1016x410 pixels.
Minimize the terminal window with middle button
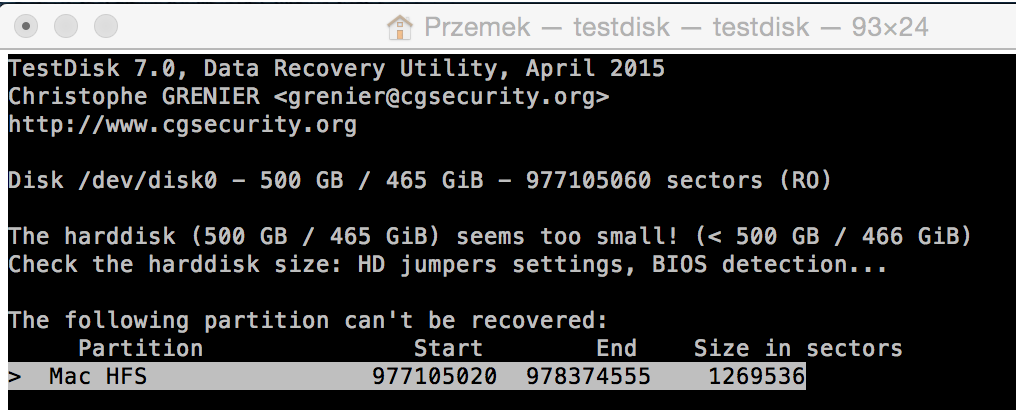(x=66, y=27)
